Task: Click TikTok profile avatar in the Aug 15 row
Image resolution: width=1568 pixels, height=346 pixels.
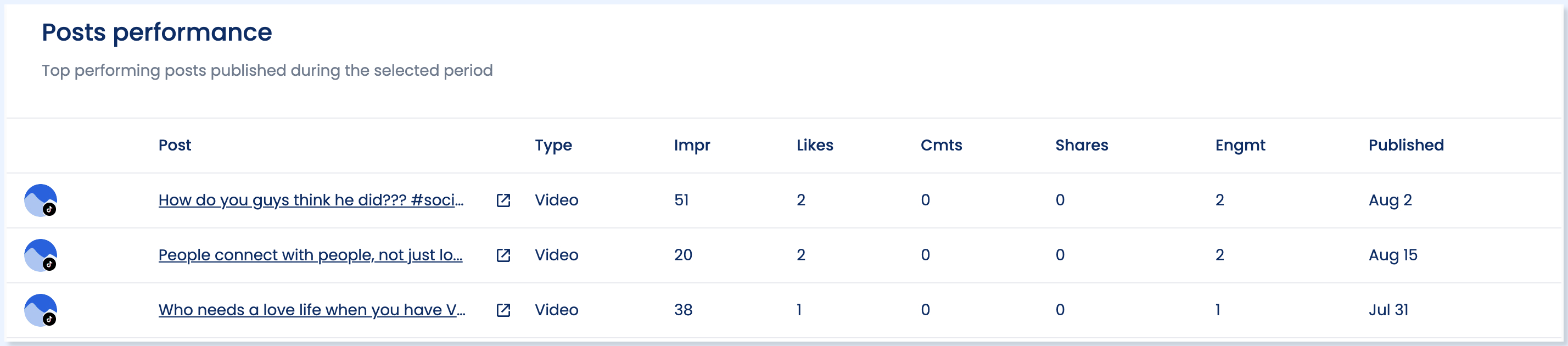Action: click(x=41, y=255)
